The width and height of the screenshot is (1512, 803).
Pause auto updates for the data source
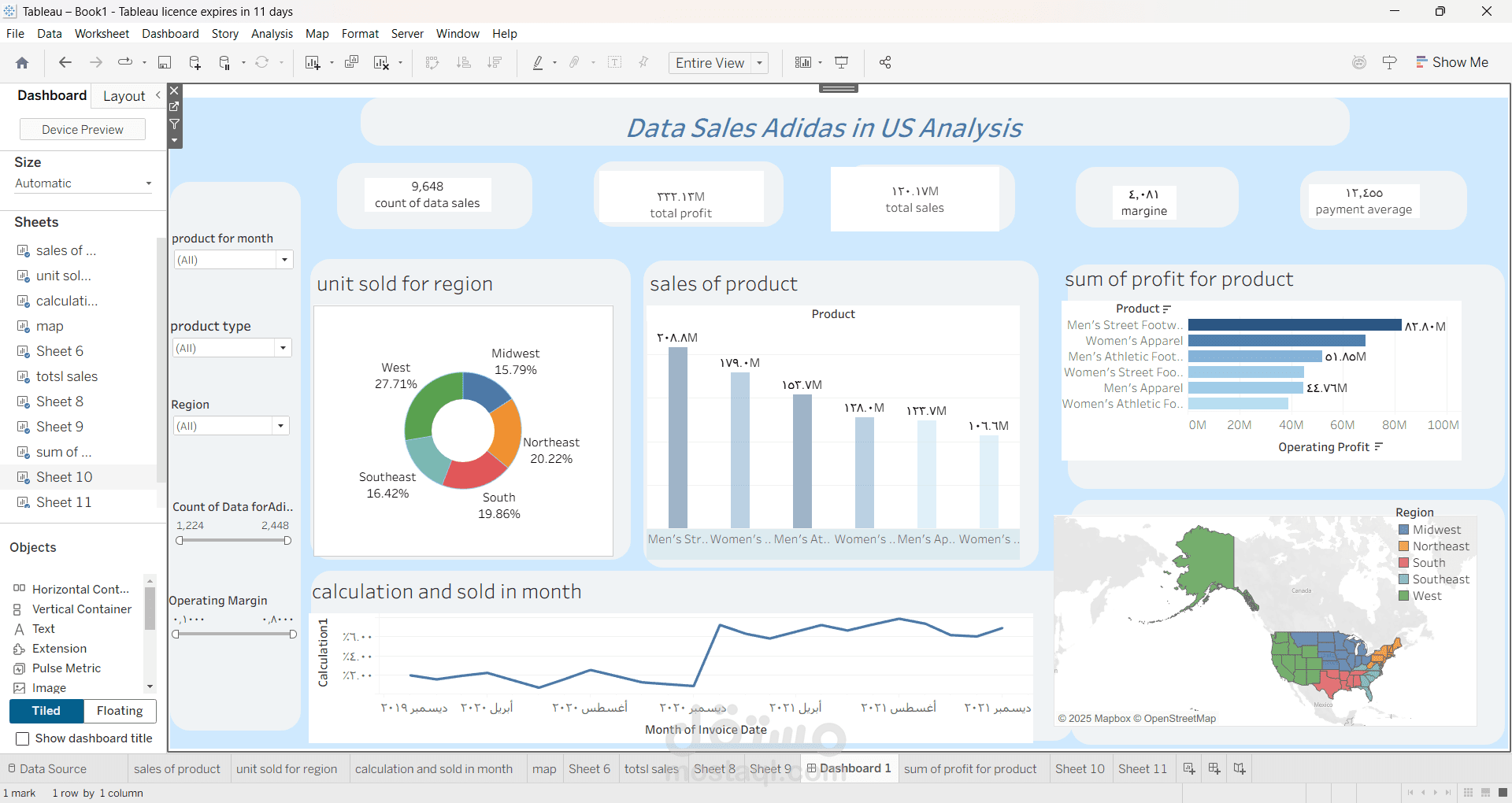point(224,63)
